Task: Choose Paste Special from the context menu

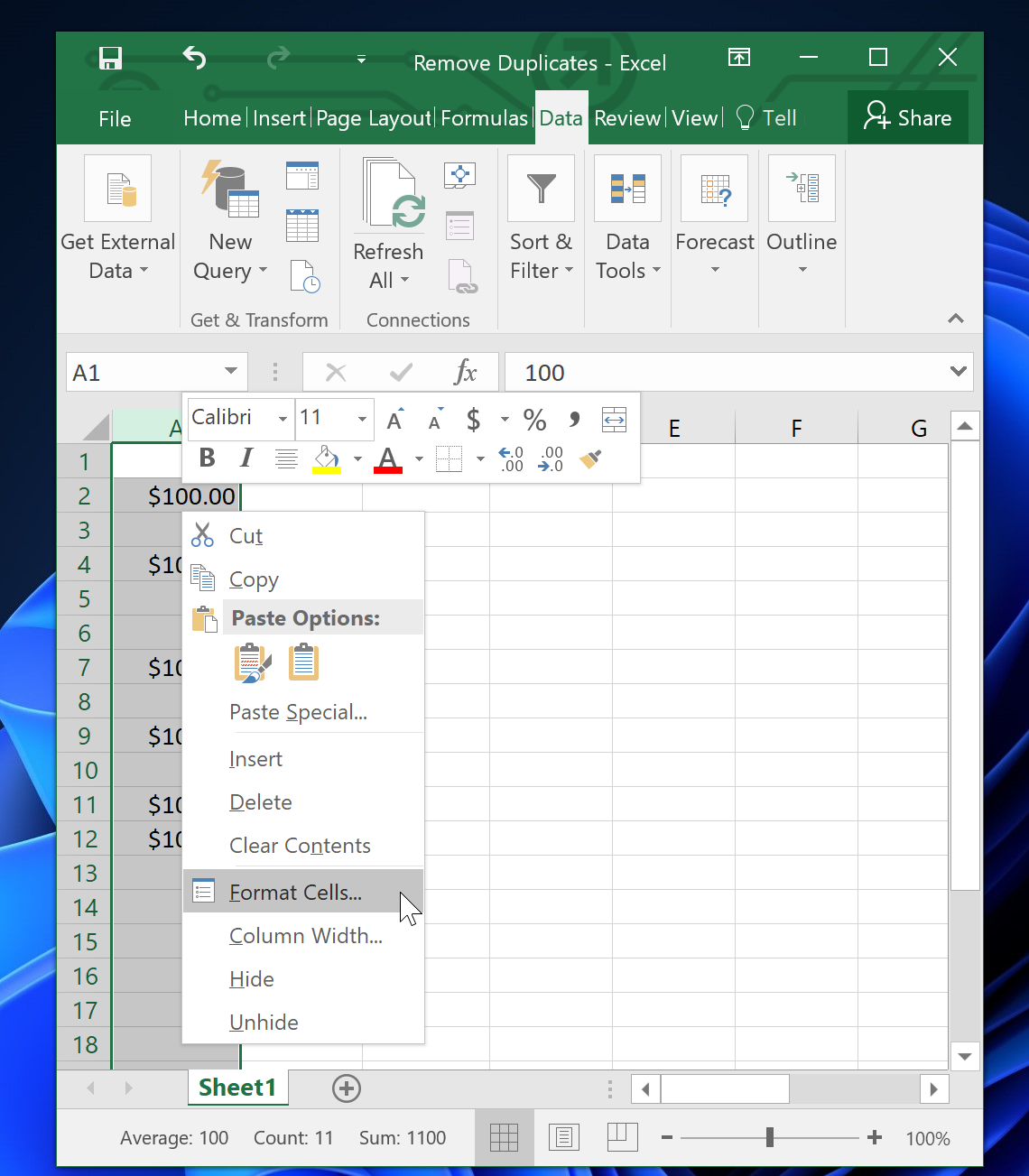Action: [x=303, y=712]
